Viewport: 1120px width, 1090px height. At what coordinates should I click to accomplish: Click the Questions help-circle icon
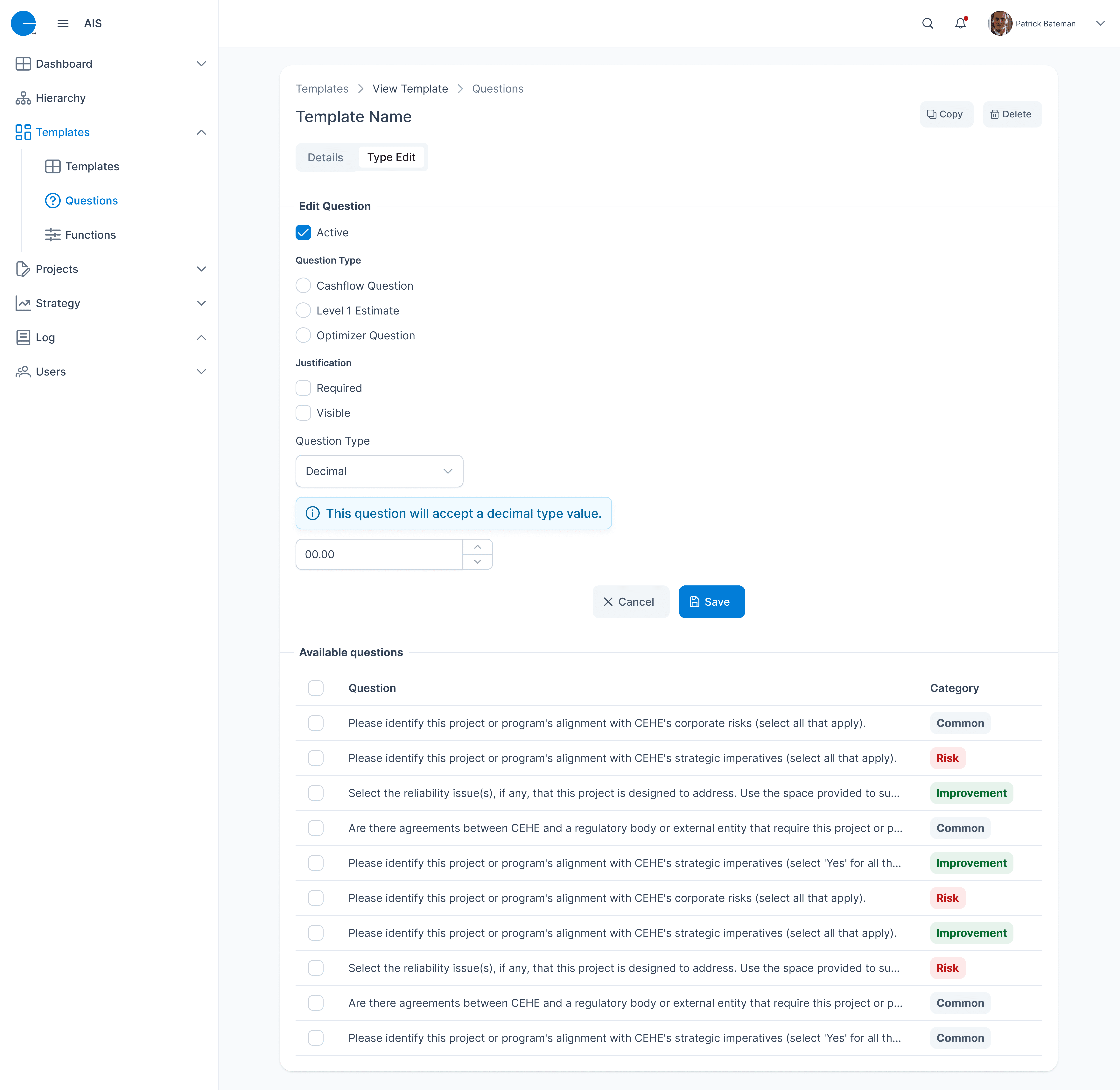pos(53,200)
